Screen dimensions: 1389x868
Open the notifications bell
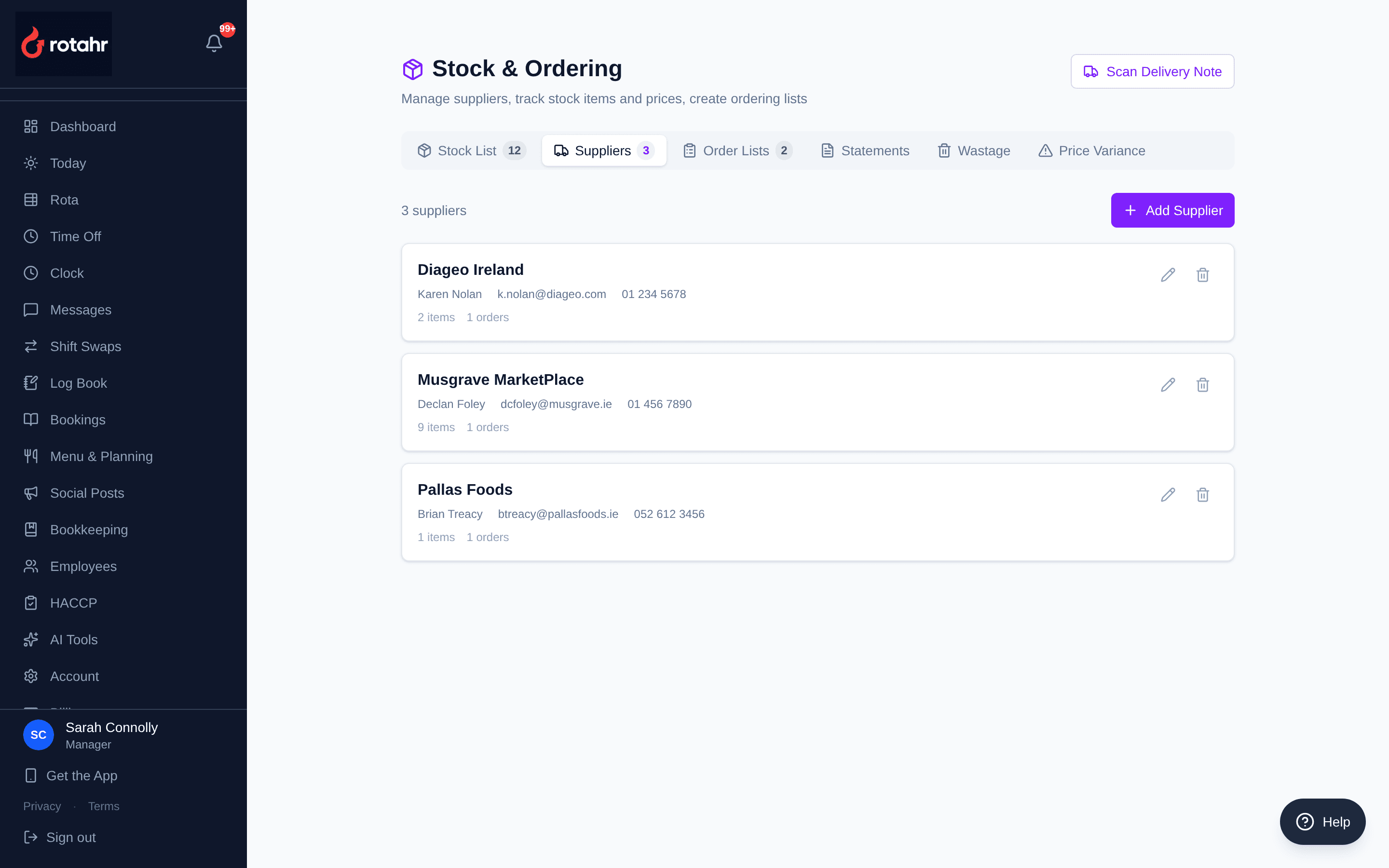point(214,43)
